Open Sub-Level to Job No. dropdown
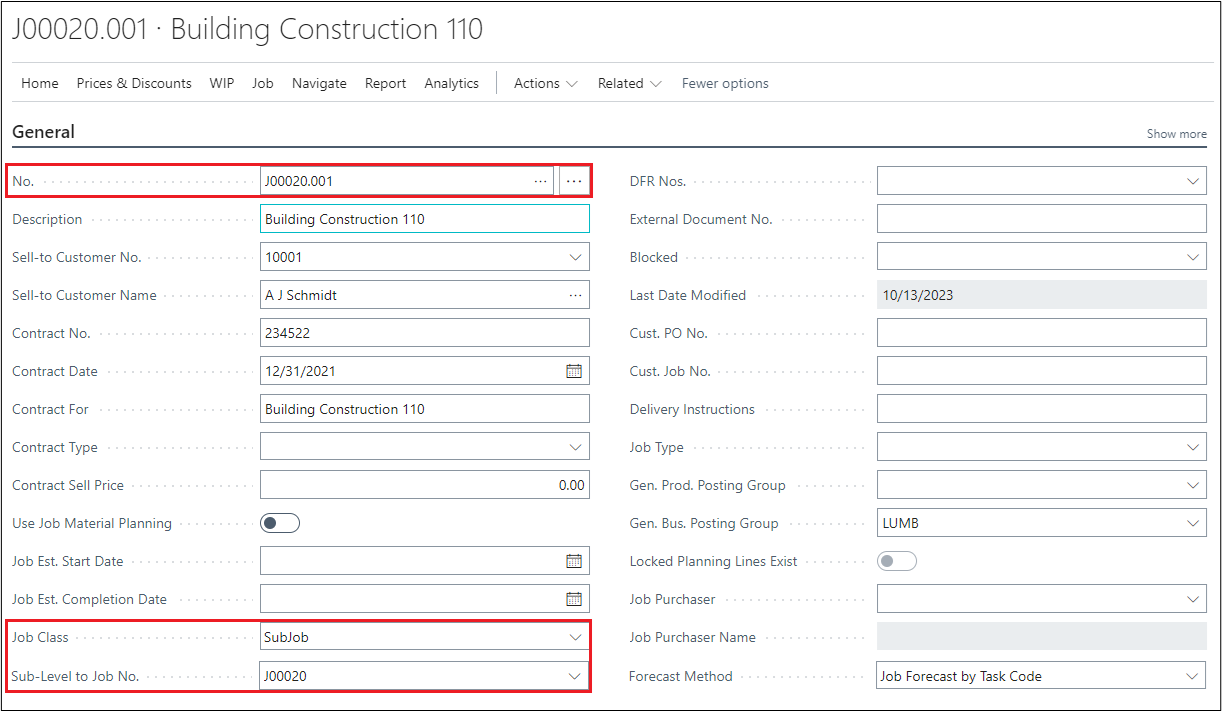1222x711 pixels. [575, 676]
